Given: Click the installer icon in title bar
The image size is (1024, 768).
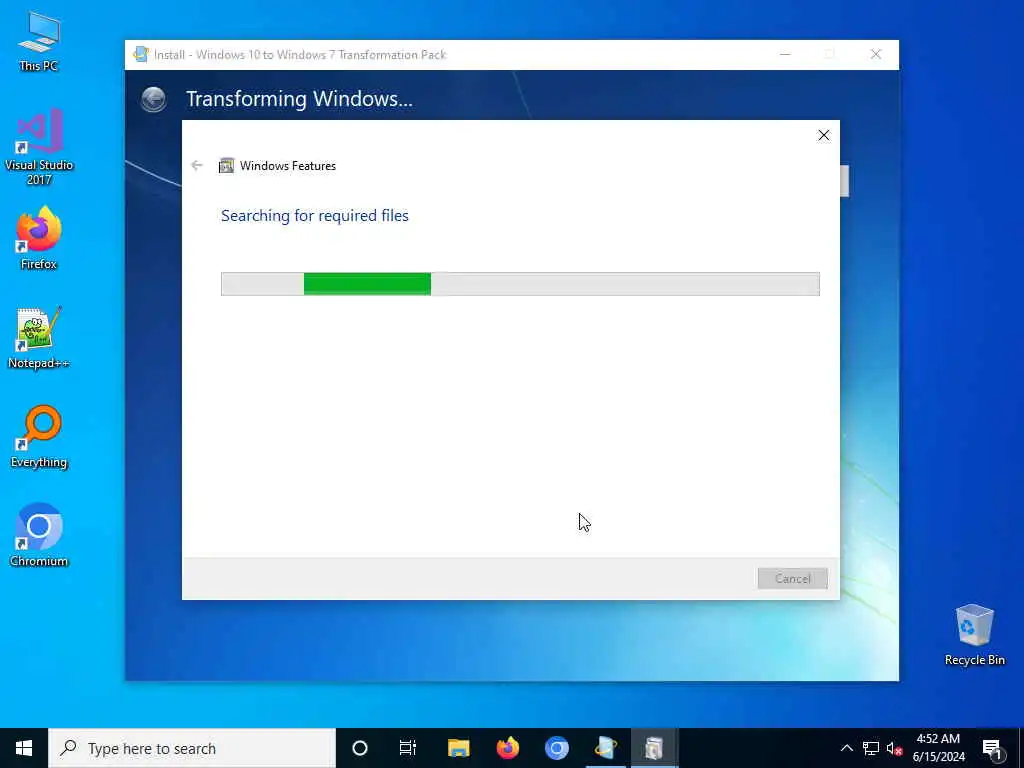Looking at the screenshot, I should click(x=140, y=54).
